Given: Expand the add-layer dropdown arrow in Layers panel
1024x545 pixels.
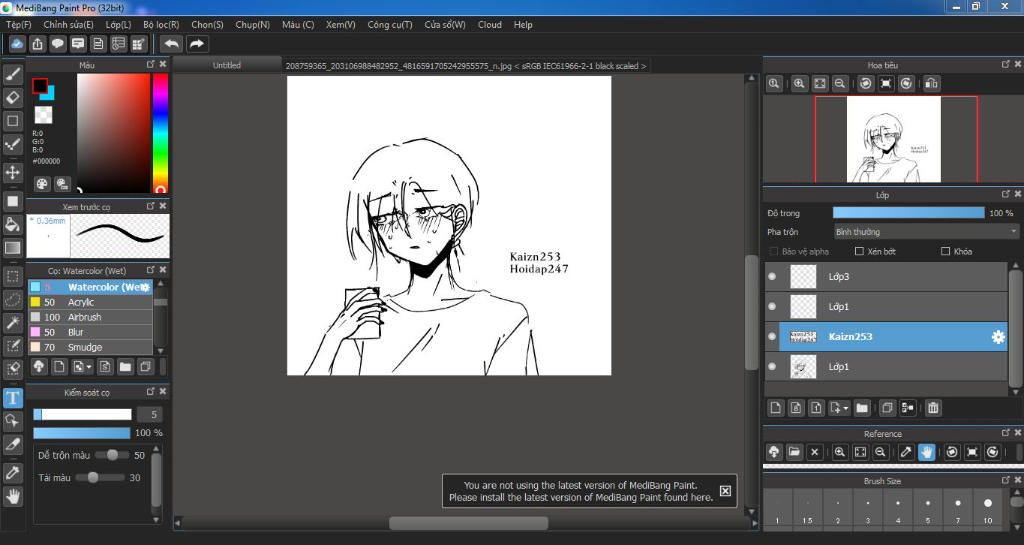Looking at the screenshot, I should coord(846,408).
